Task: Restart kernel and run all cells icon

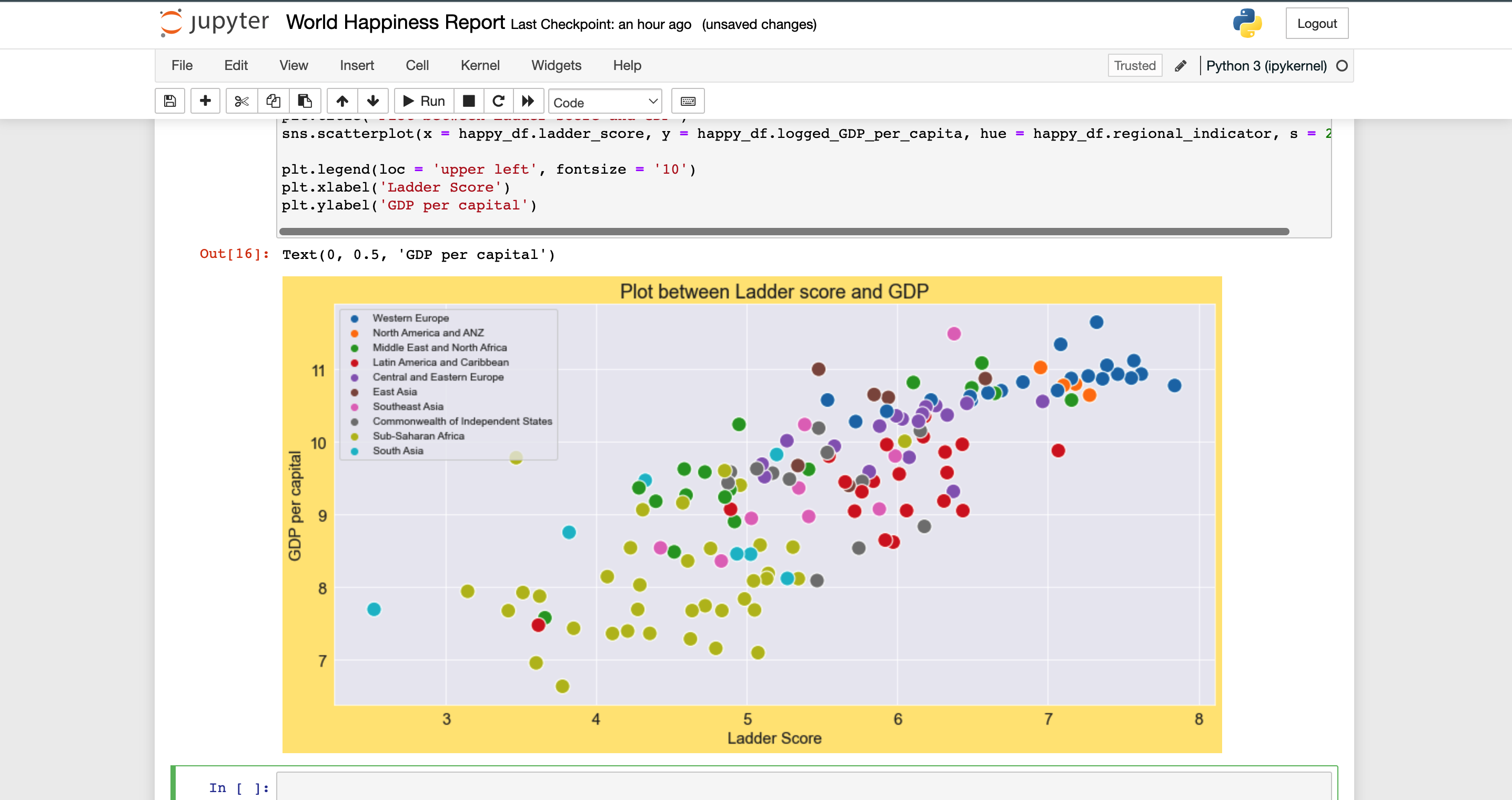Action: point(528,101)
